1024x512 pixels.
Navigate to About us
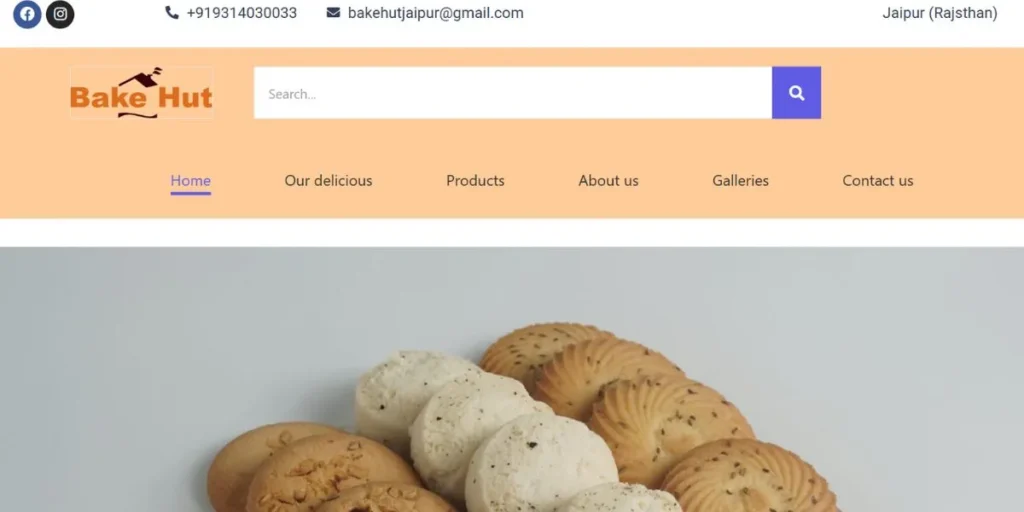tap(609, 181)
